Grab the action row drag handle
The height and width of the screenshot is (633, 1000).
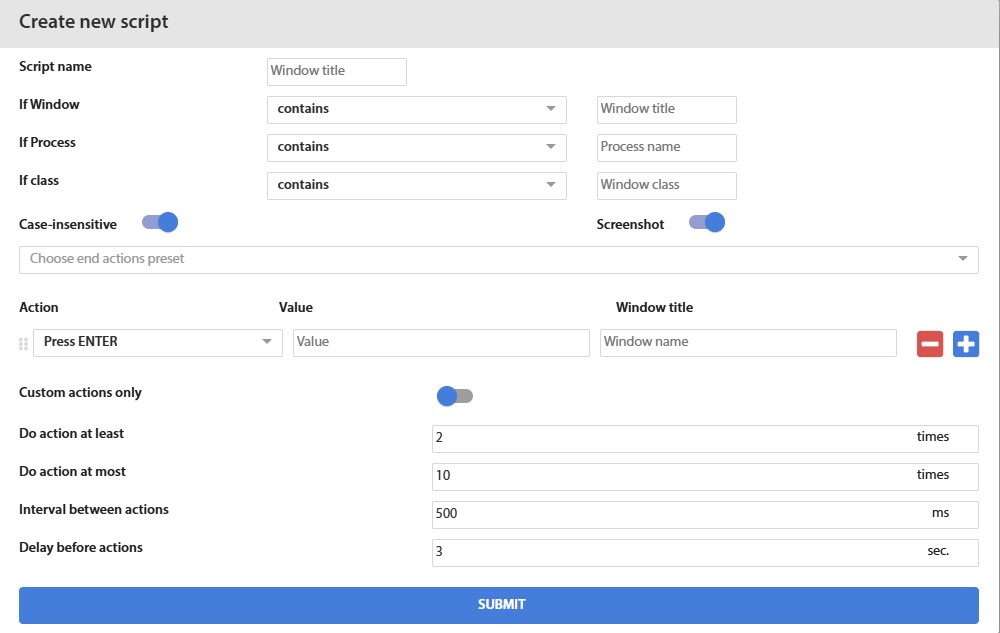(x=21, y=343)
